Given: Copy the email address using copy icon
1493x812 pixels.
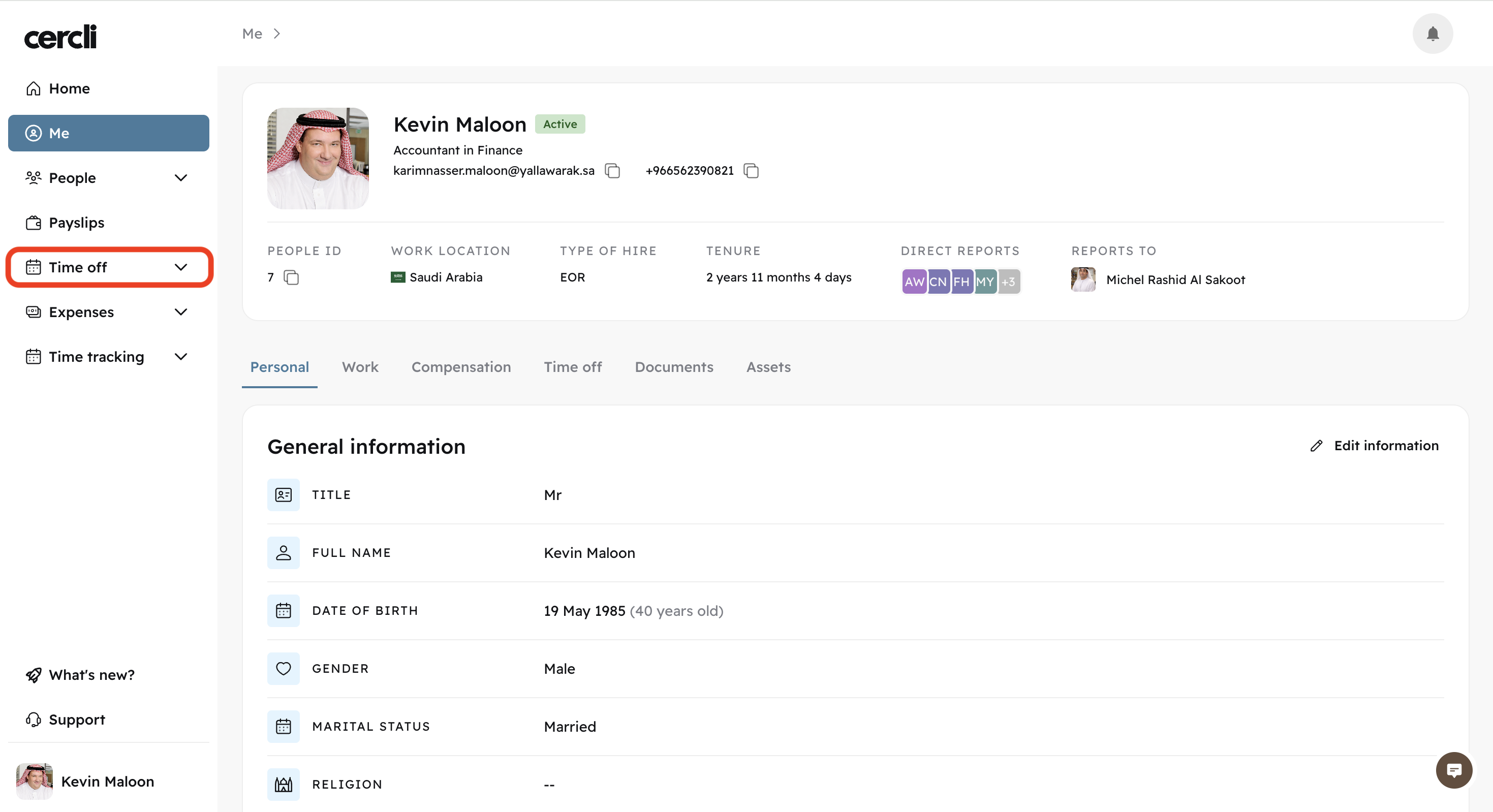Looking at the screenshot, I should (x=612, y=170).
